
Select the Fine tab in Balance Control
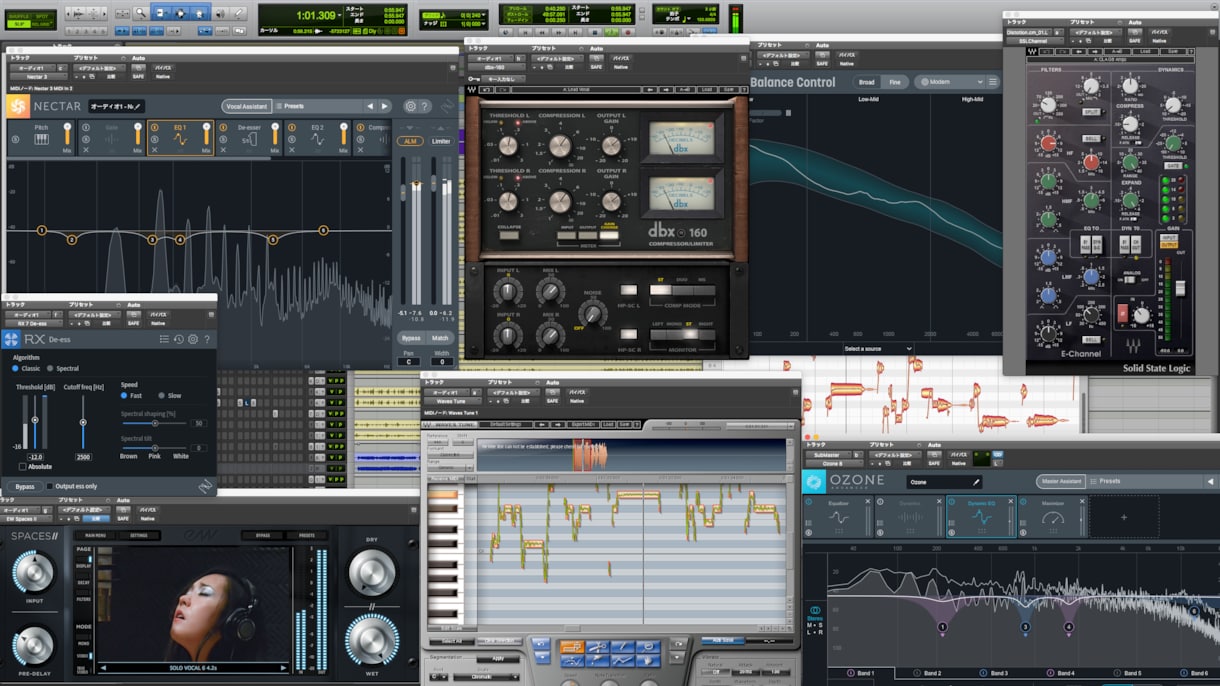[894, 82]
